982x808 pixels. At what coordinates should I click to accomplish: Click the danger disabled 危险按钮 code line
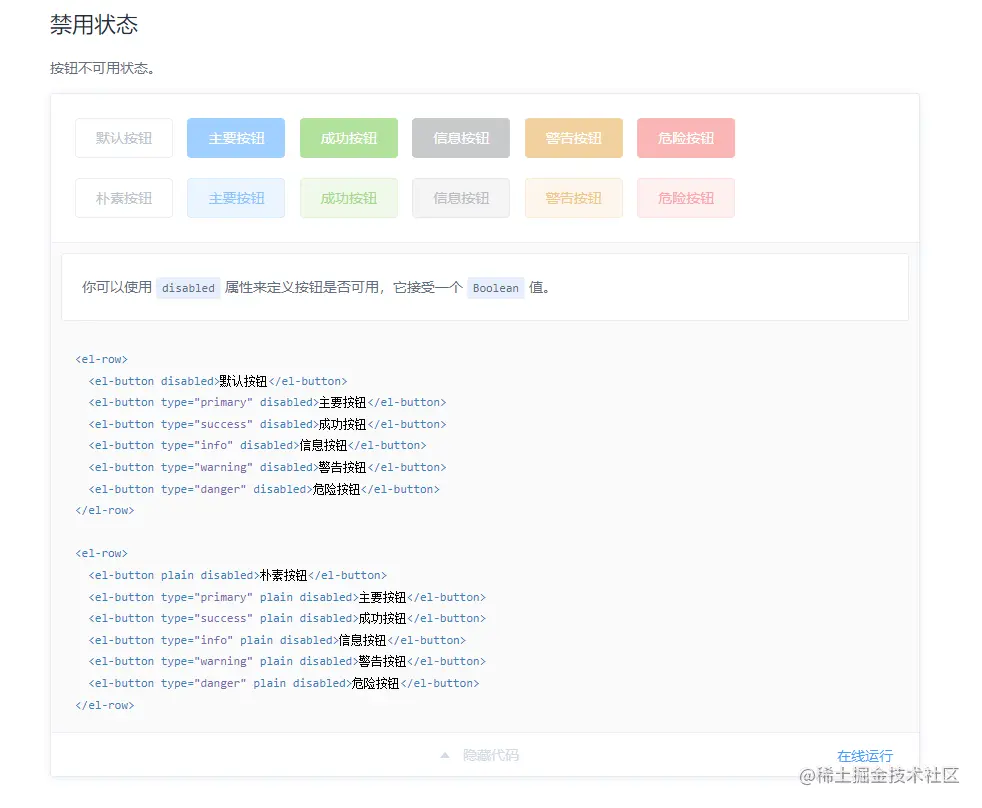click(x=264, y=489)
